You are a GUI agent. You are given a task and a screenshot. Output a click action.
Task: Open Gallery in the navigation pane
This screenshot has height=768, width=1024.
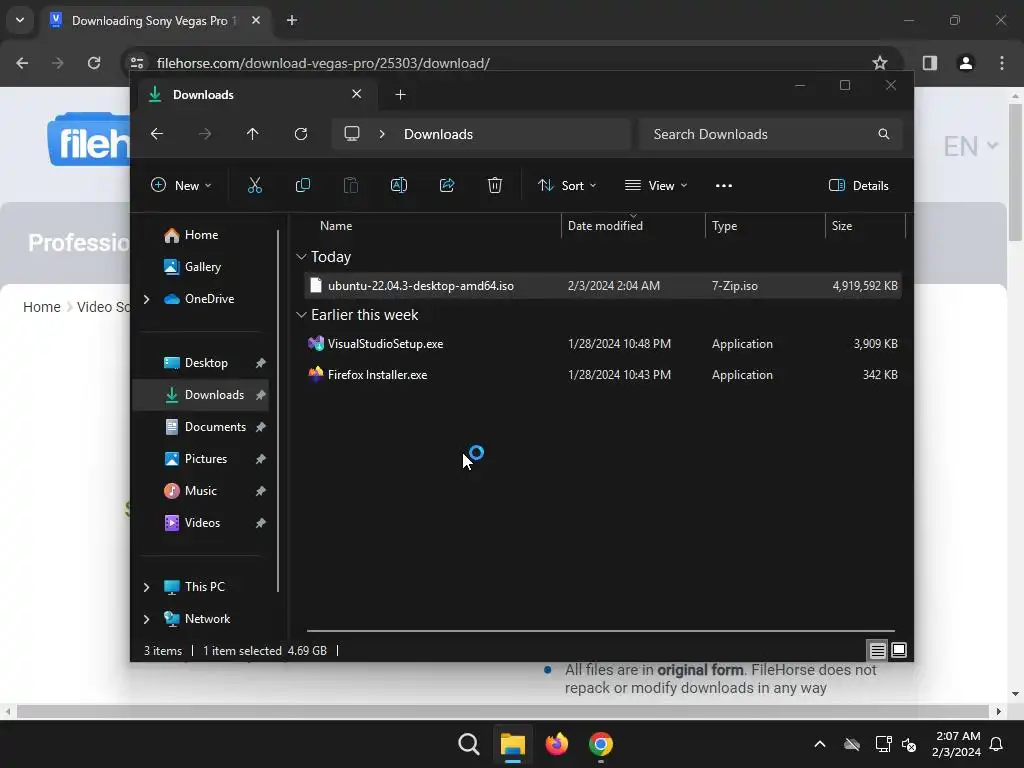(202, 267)
